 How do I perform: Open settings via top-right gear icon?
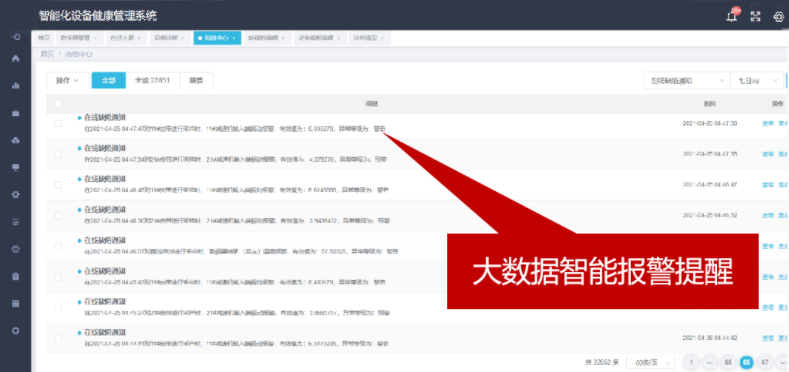tap(778, 17)
